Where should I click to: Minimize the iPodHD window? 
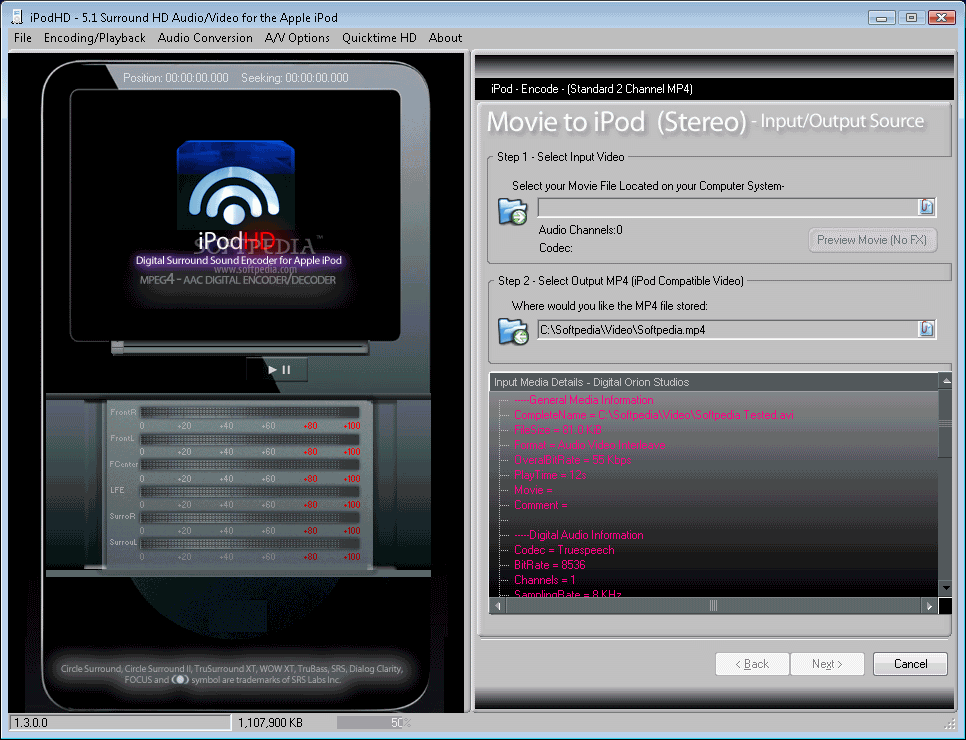tap(882, 17)
